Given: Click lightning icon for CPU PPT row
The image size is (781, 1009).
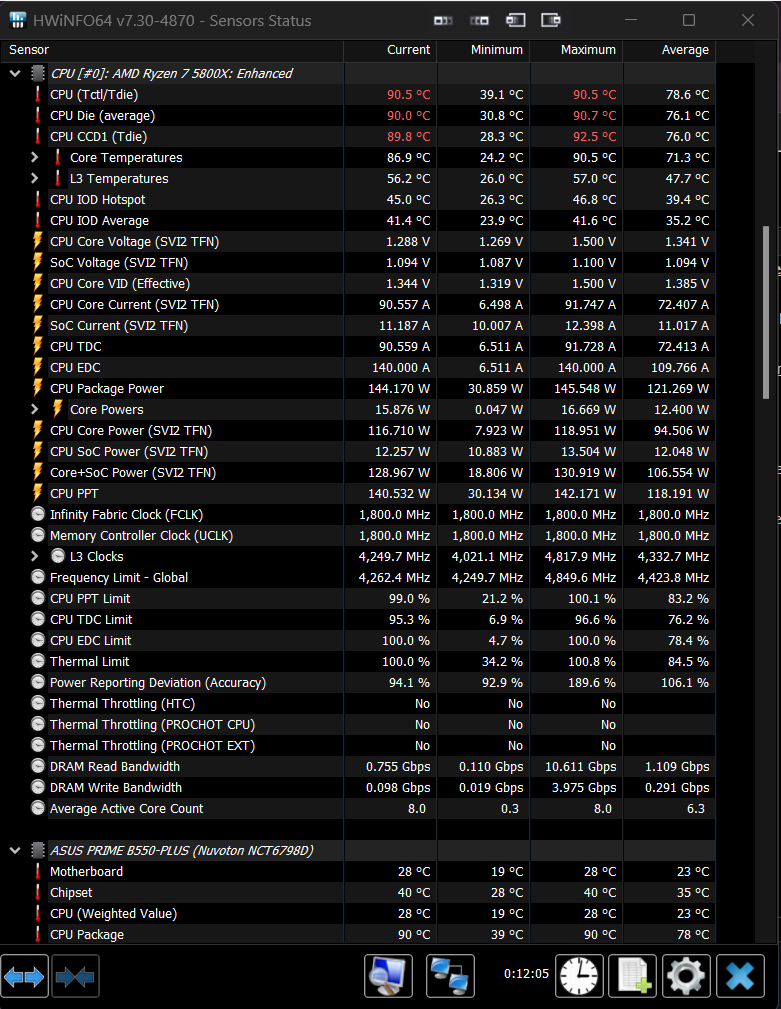Looking at the screenshot, I should 38,493.
